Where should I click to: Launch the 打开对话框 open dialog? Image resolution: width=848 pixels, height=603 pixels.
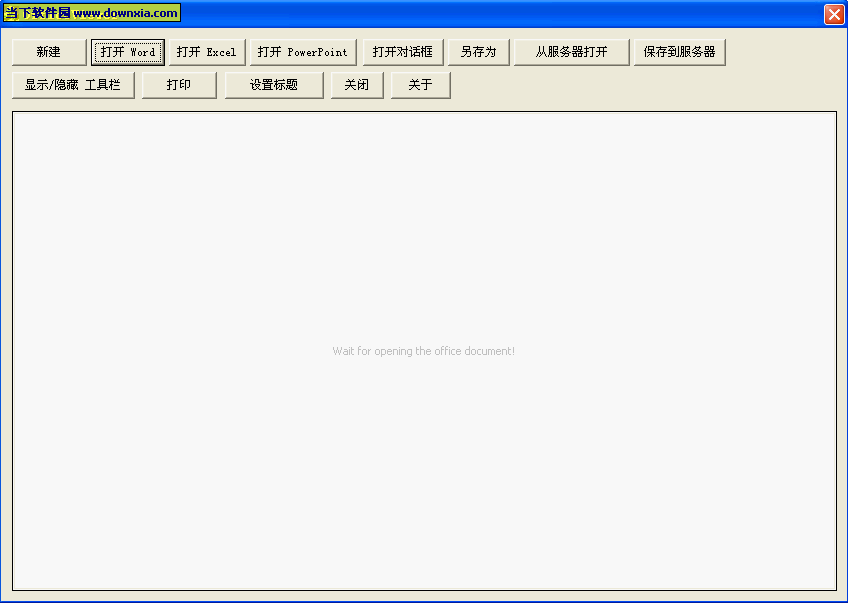403,52
